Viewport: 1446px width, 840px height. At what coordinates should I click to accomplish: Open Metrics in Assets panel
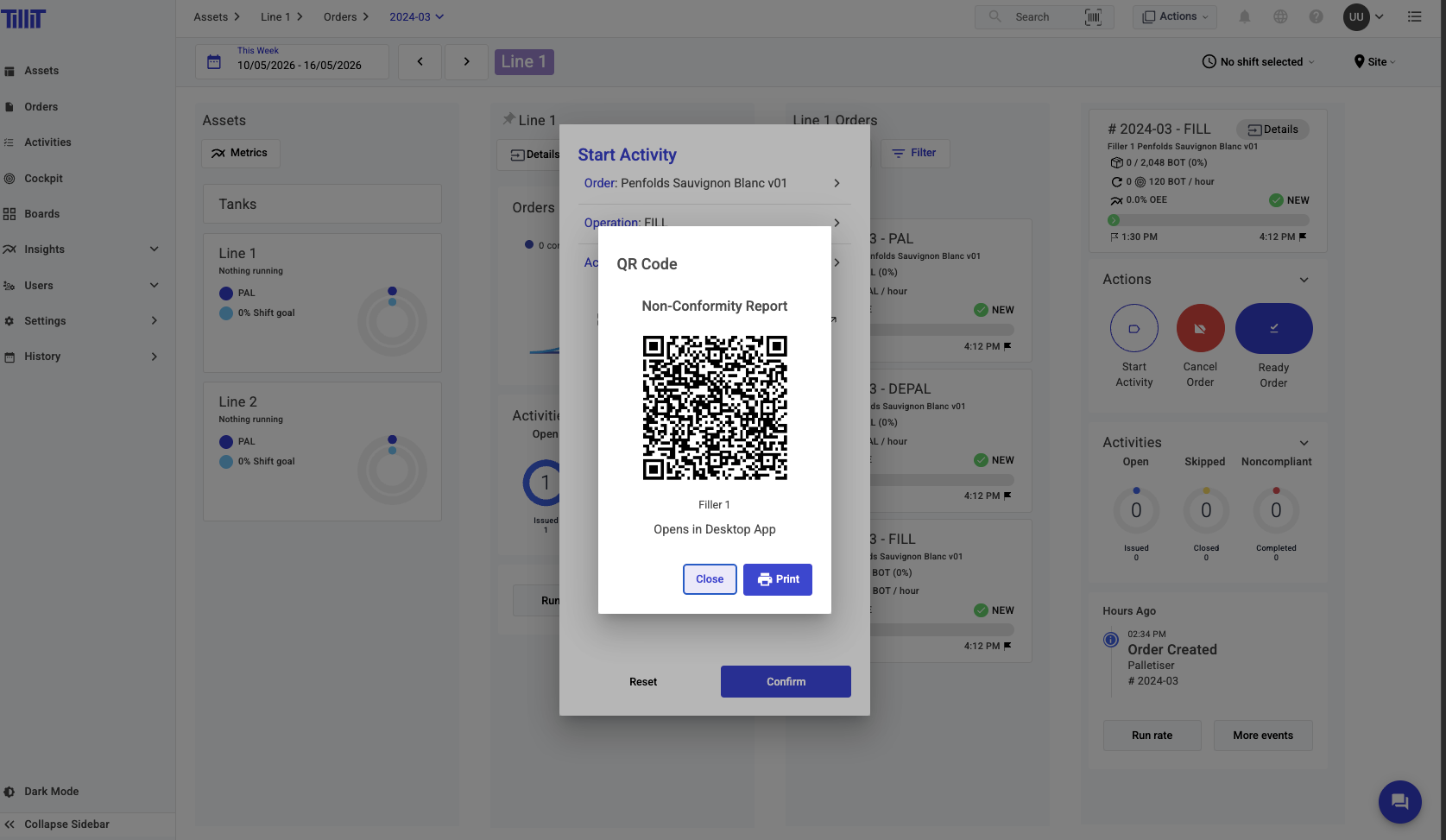(x=241, y=153)
